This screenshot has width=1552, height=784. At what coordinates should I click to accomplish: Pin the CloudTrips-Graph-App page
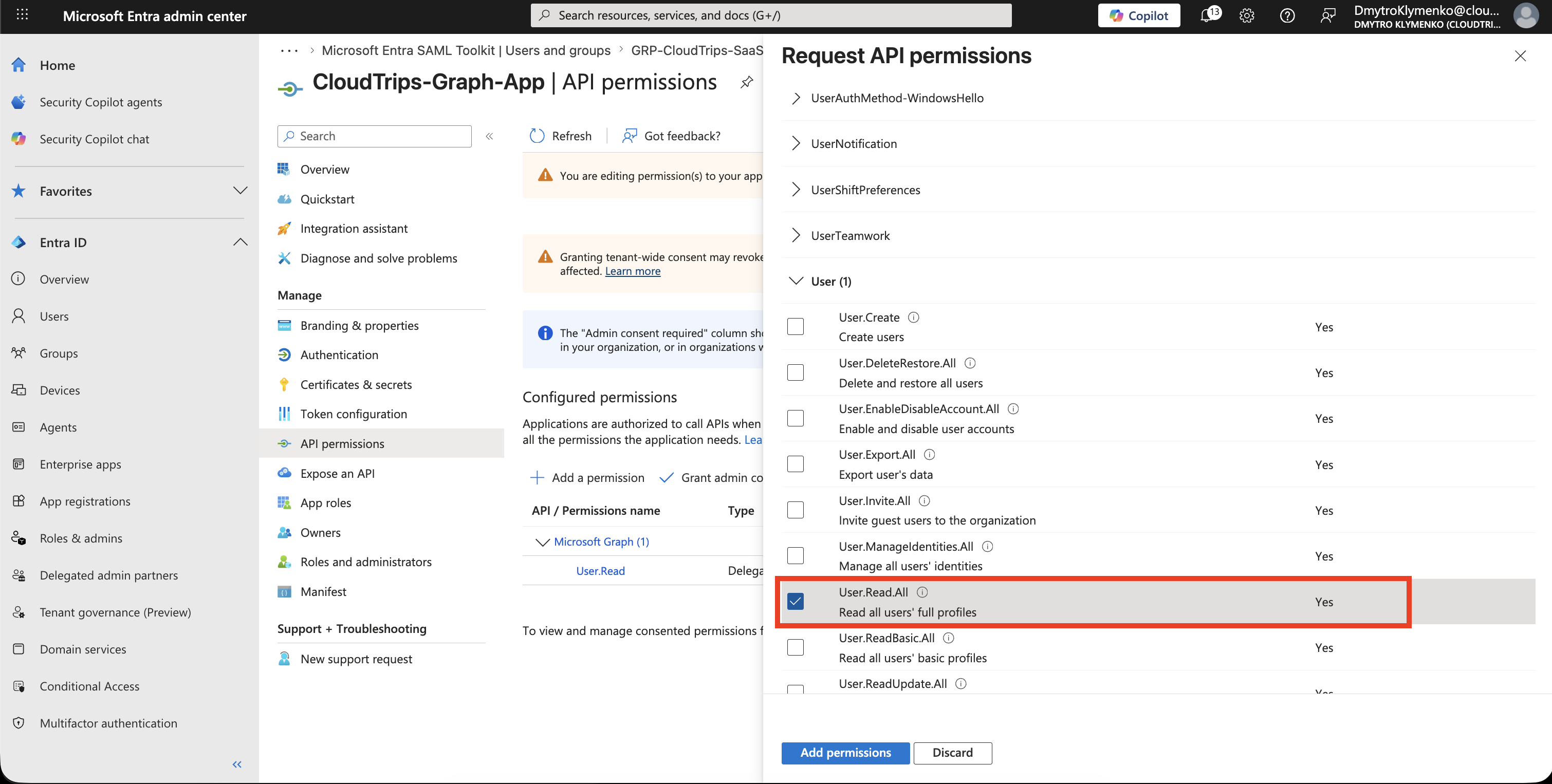click(x=747, y=82)
